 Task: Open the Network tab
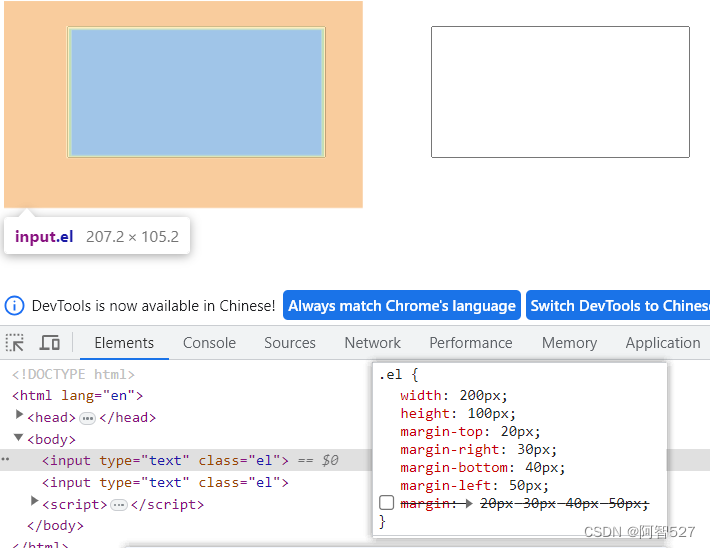(372, 343)
